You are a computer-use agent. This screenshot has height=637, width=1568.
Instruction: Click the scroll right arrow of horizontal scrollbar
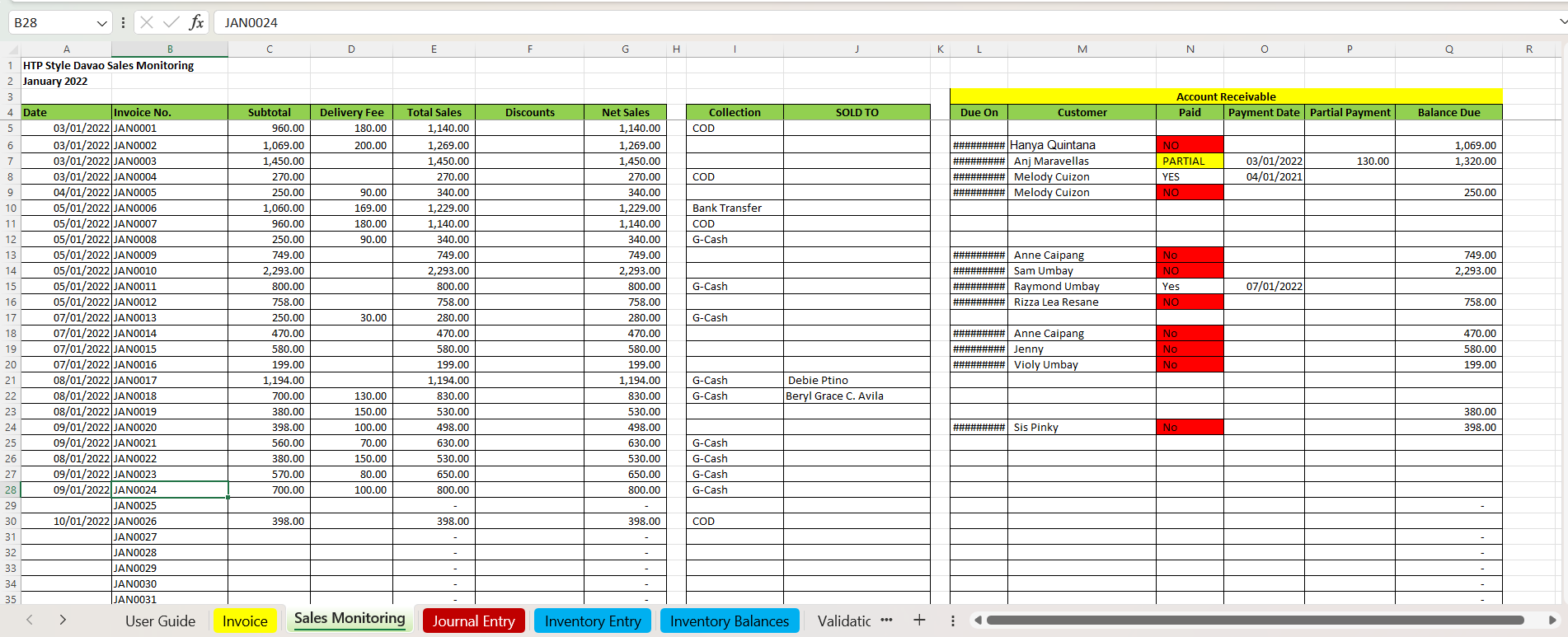(1552, 620)
